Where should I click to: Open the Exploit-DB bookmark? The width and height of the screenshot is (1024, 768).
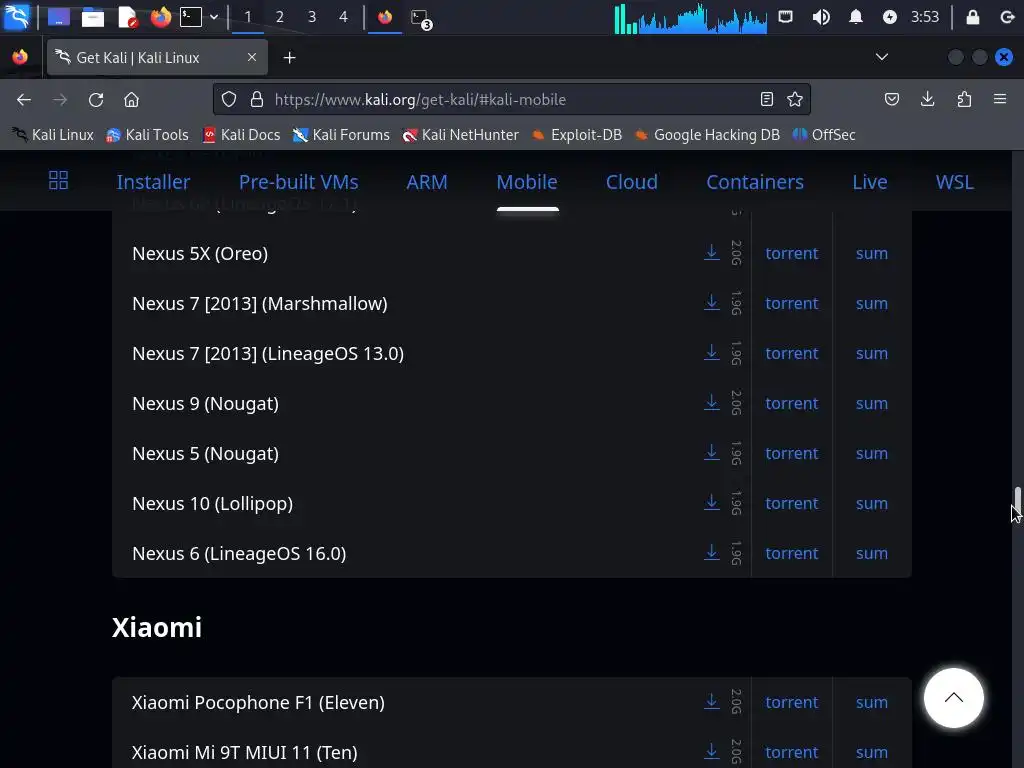pyautogui.click(x=577, y=135)
